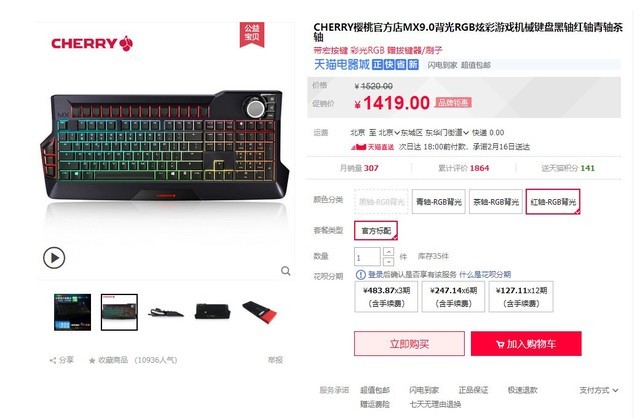Screen dimensions: 640x418
Task: Click the share icon below thumbnails
Action: 52,360
